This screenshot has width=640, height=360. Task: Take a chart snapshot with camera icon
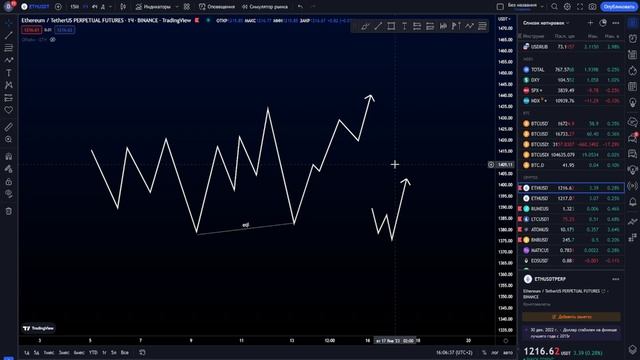point(592,7)
